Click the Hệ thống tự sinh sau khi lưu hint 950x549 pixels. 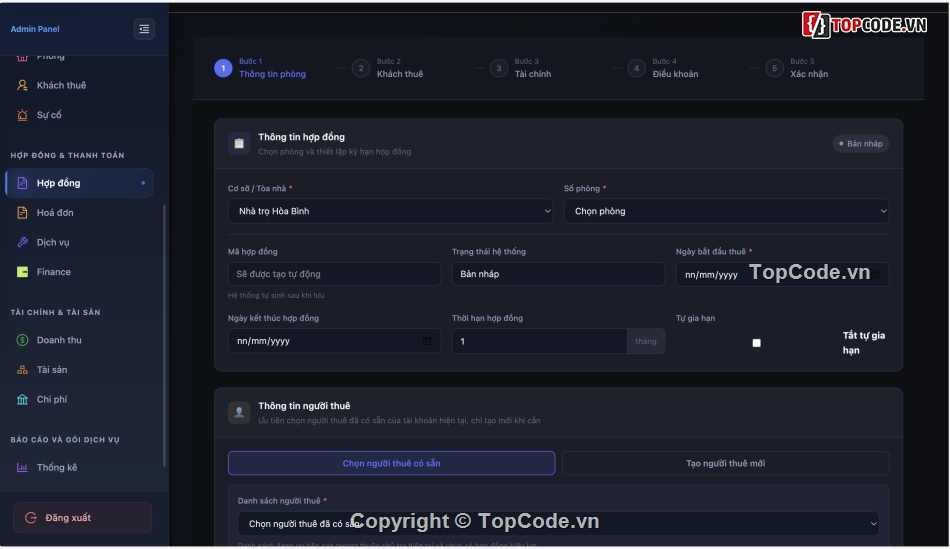point(276,296)
